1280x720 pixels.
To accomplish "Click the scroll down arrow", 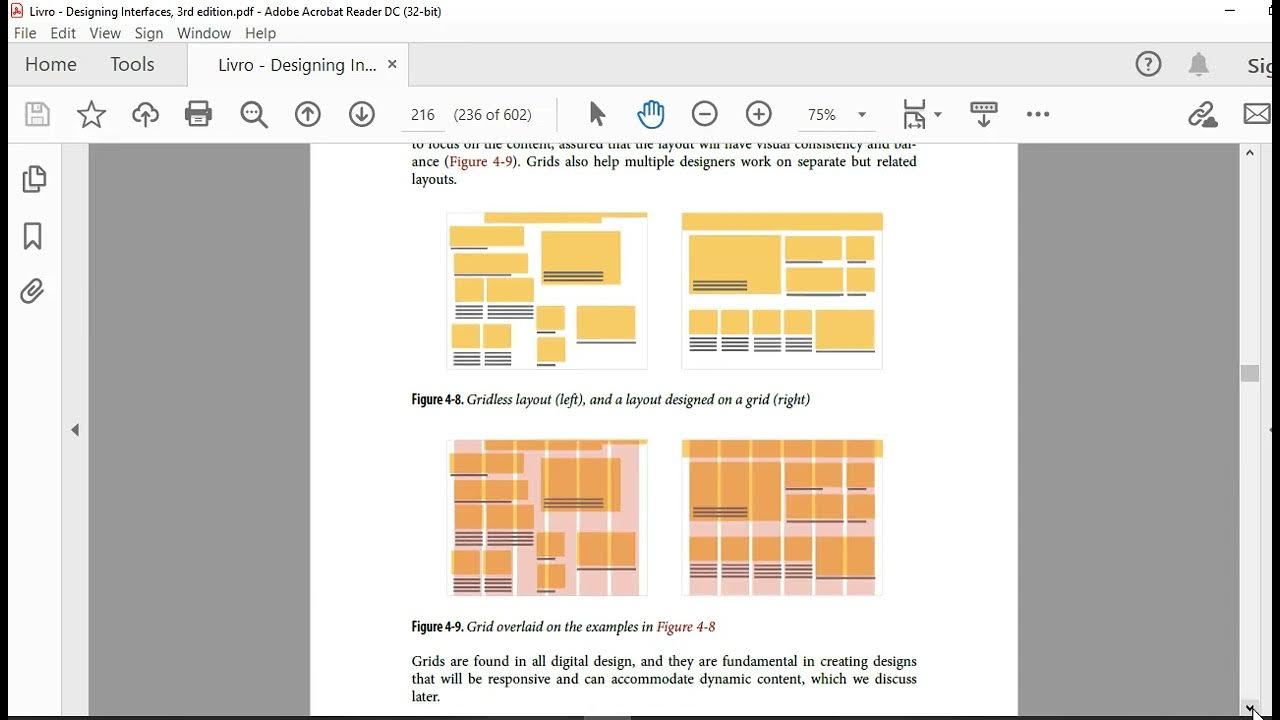I will pos(1250,707).
